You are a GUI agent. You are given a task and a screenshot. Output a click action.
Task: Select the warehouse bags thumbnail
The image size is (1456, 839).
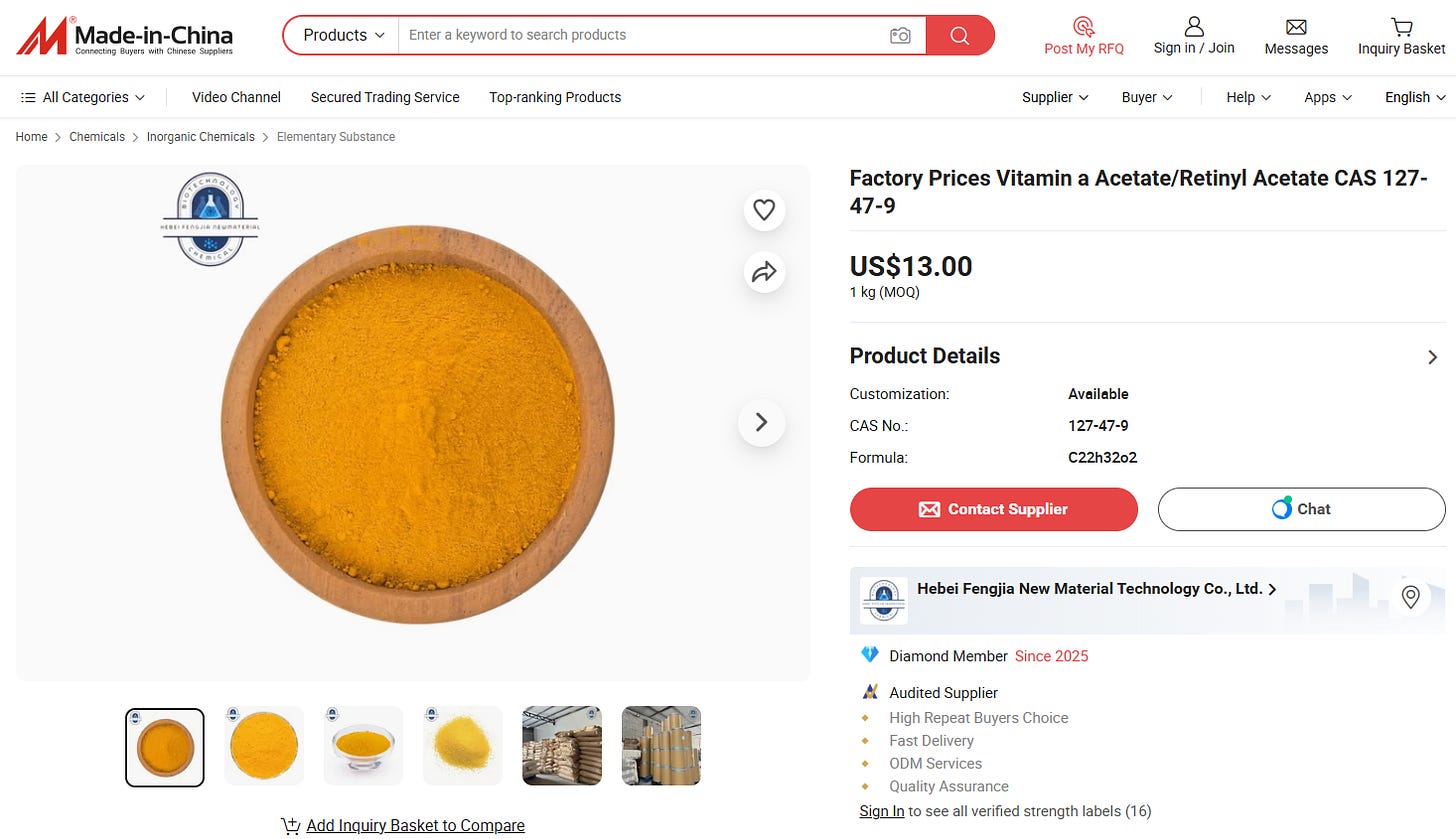click(562, 746)
